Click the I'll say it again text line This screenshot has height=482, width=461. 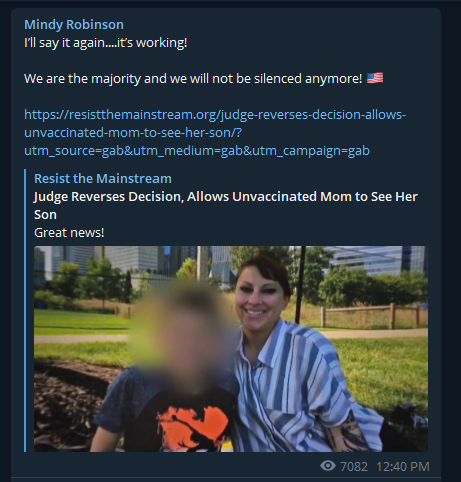pyautogui.click(x=106, y=43)
